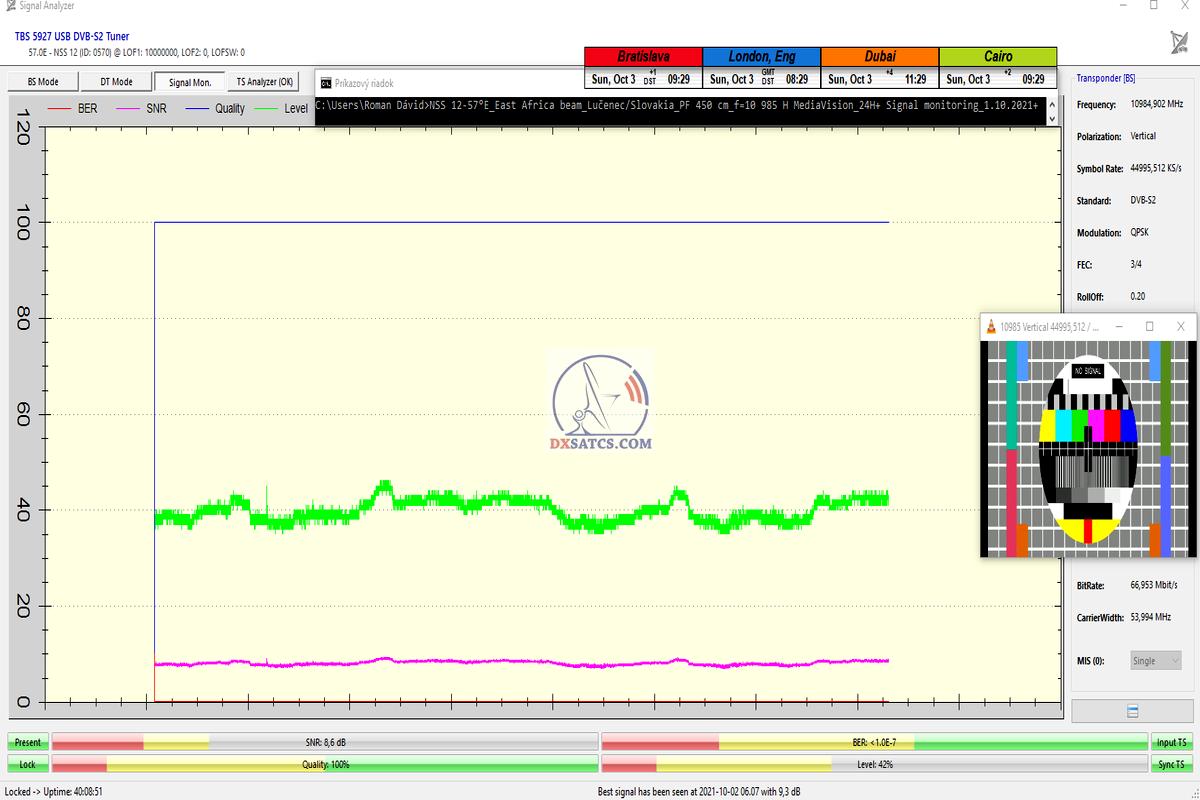Click the list icon button below MIS
The image size is (1200, 800).
(x=1132, y=711)
